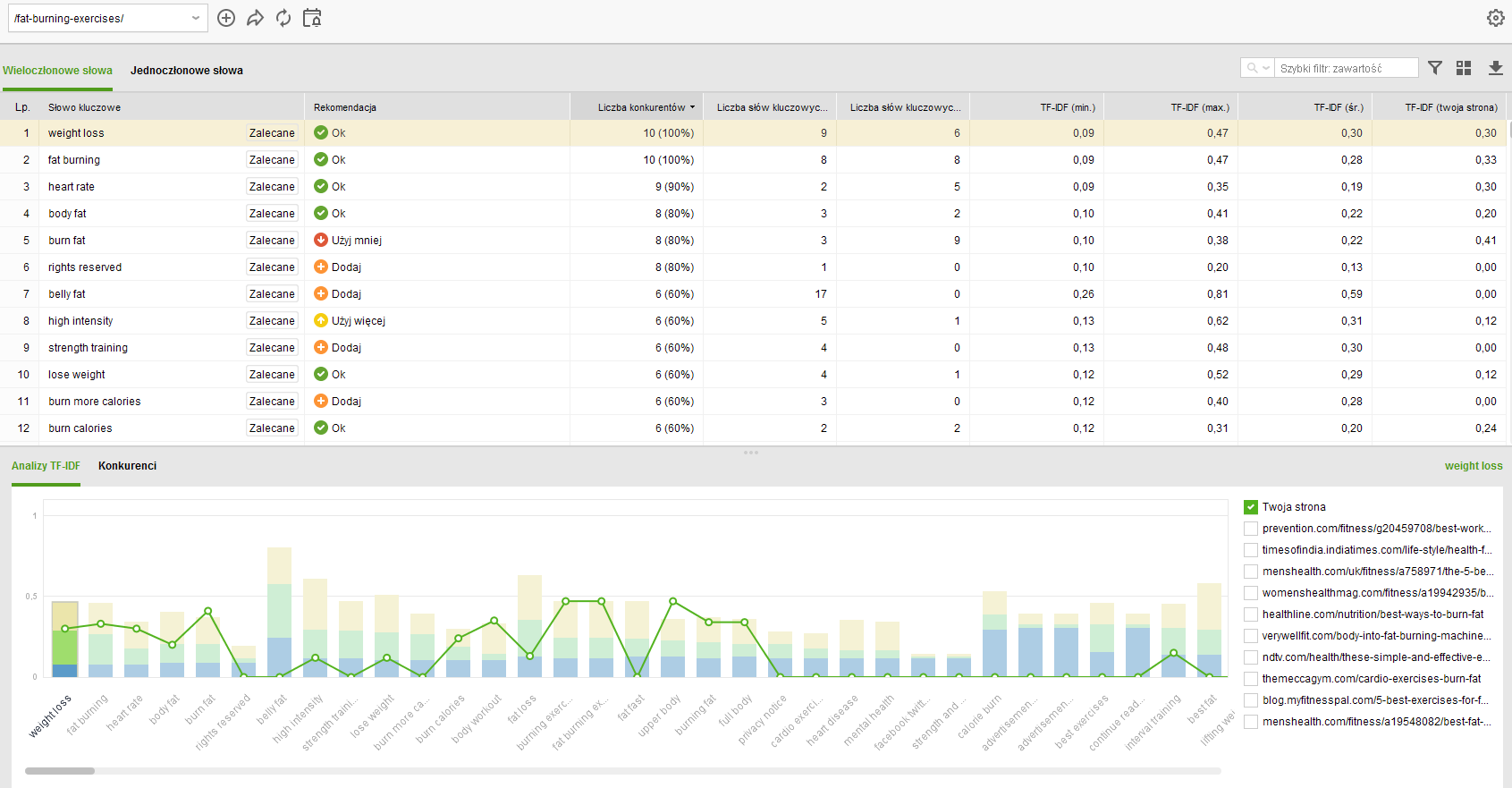The width and height of the screenshot is (1512, 788).
Task: Click into the Szybki filtr search field
Action: pos(1346,68)
